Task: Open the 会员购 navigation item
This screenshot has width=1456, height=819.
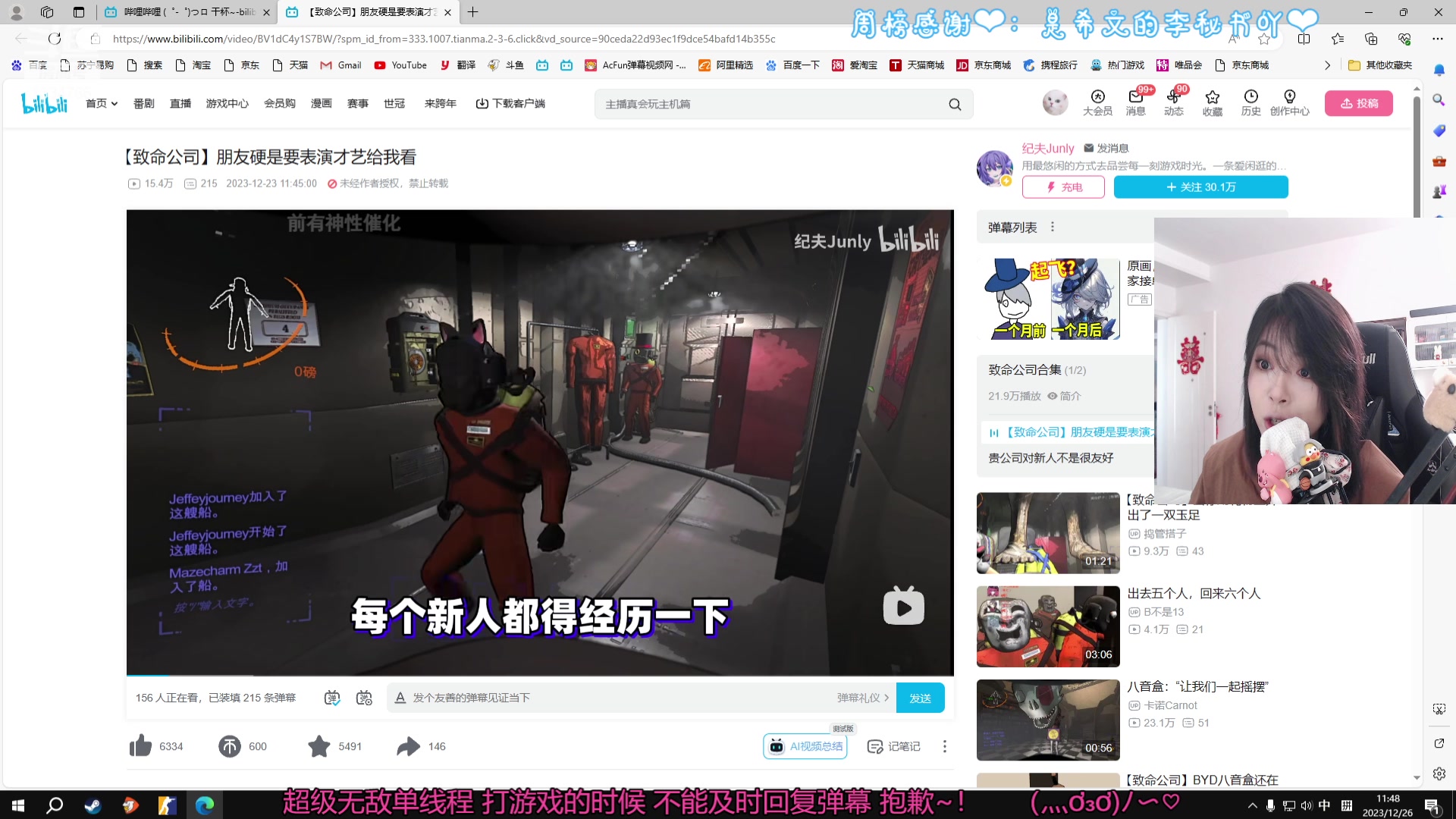Action: click(279, 104)
